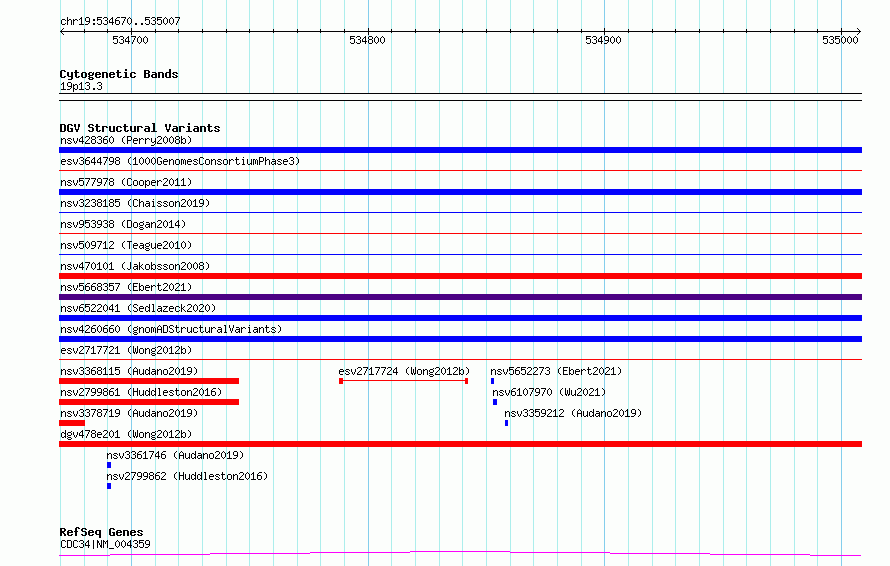890x566 pixels.
Task: Select the blue bar under nsv4260660
Action: (x=460, y=339)
